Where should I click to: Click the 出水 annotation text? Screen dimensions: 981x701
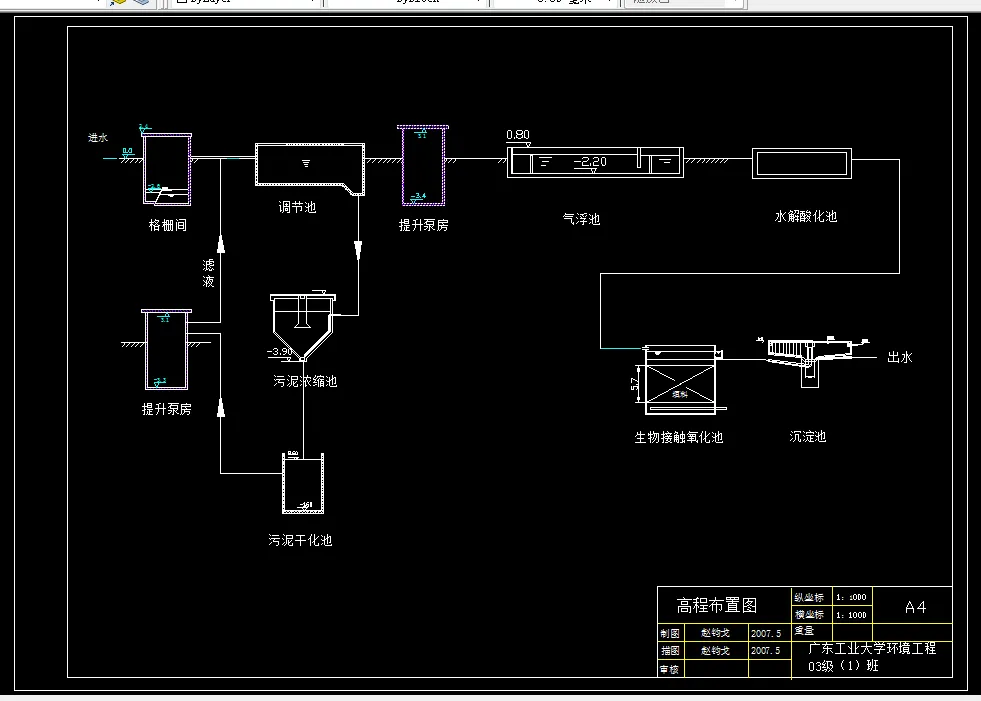[899, 356]
